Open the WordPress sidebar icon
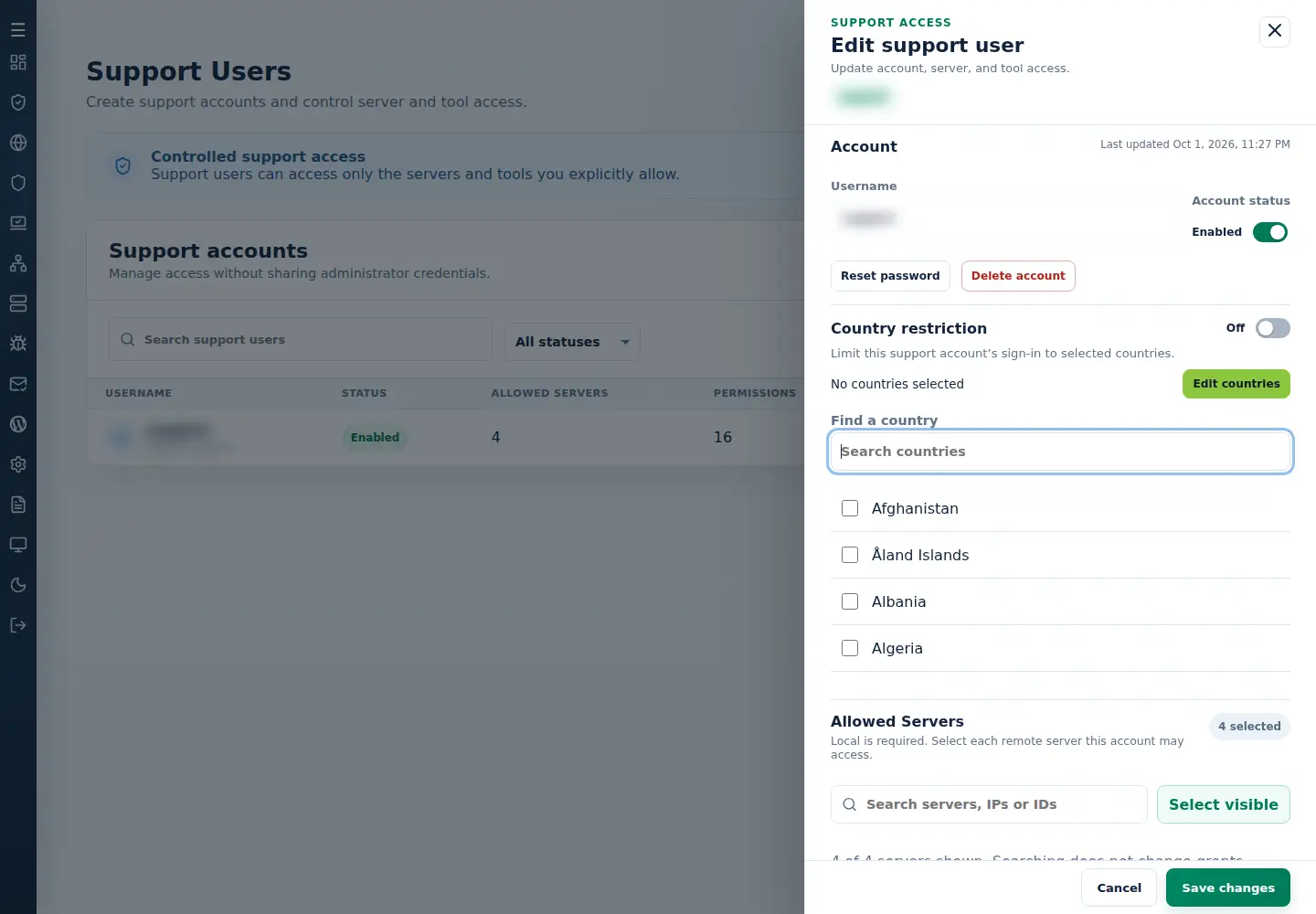1316x914 pixels. click(x=18, y=424)
